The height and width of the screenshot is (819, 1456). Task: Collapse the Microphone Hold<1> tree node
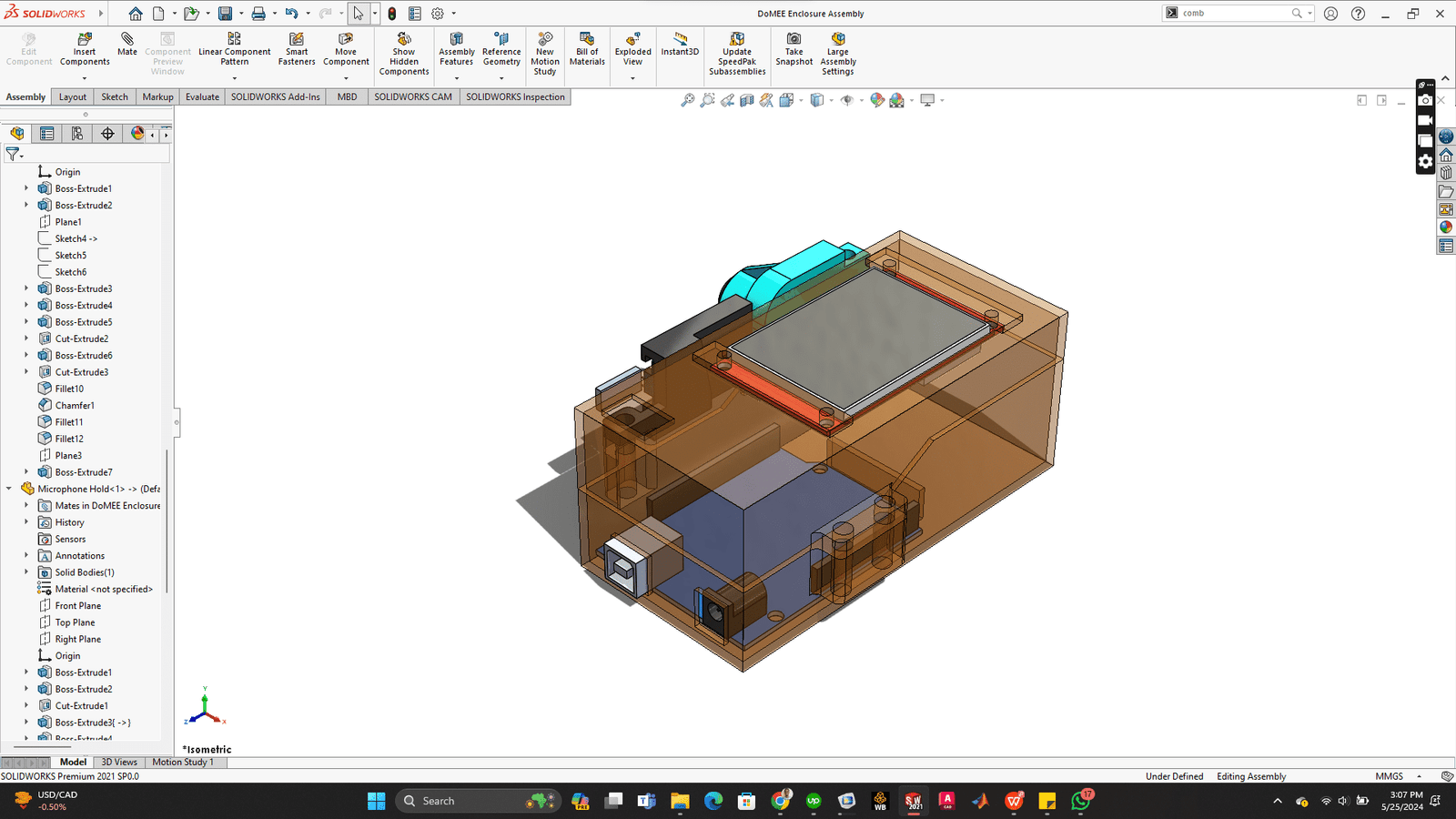[x=9, y=489]
